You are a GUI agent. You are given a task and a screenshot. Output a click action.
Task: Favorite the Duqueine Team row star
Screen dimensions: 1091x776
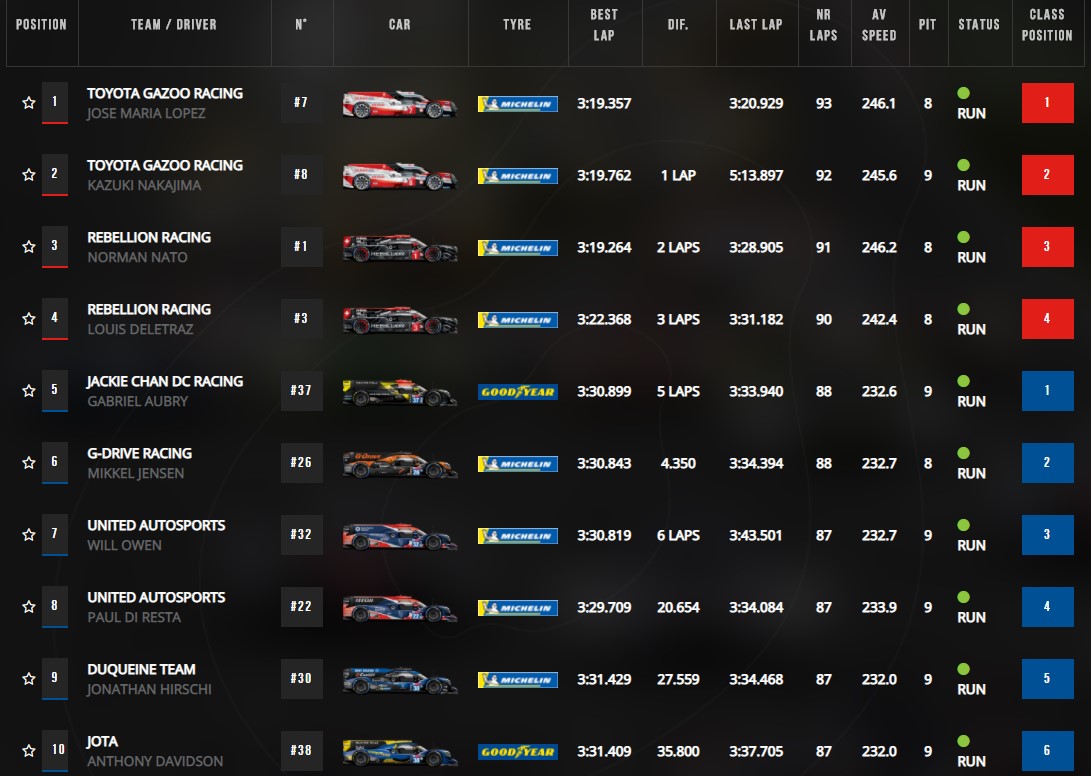[x=29, y=679]
